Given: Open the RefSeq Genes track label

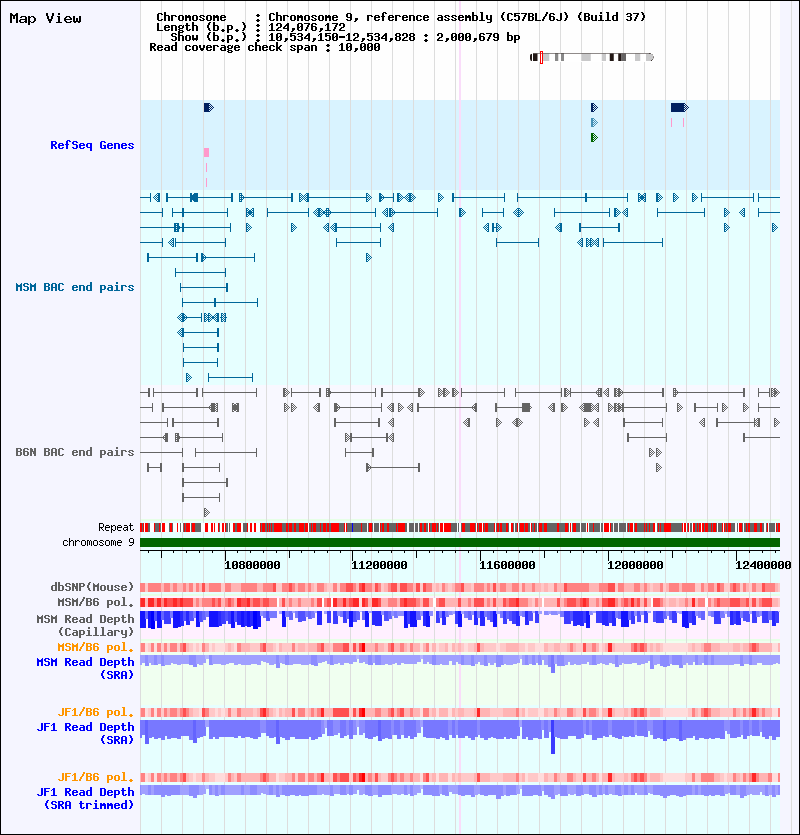Looking at the screenshot, I should (x=92, y=145).
